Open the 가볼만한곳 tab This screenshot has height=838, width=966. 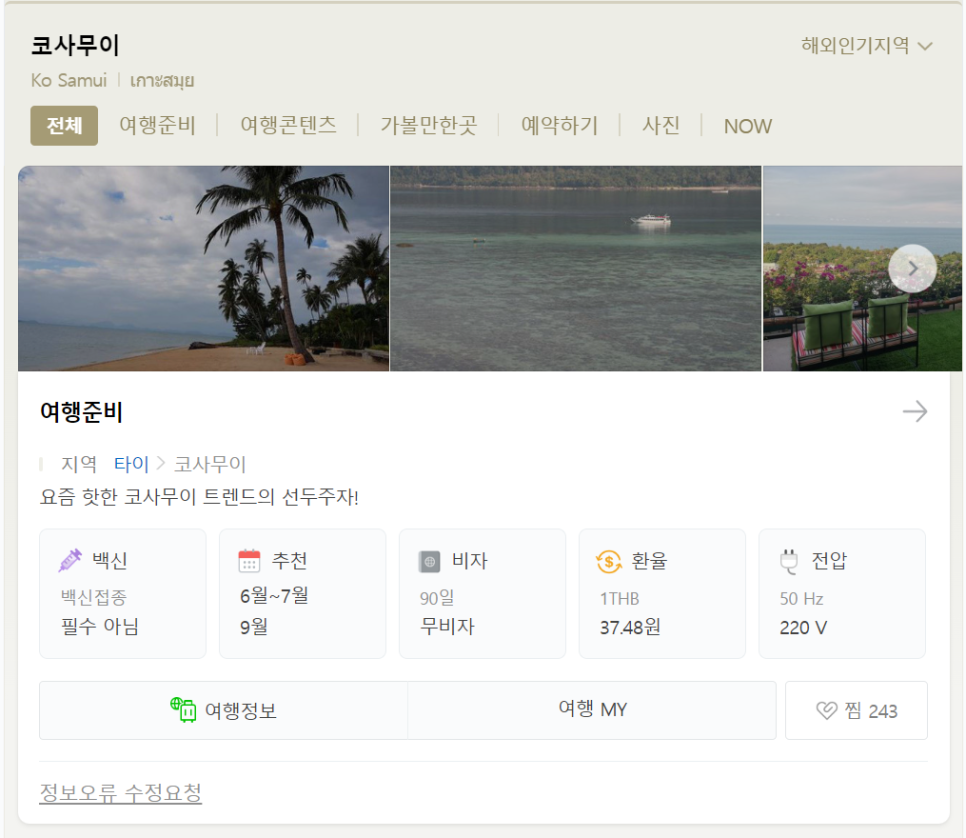pyautogui.click(x=428, y=126)
